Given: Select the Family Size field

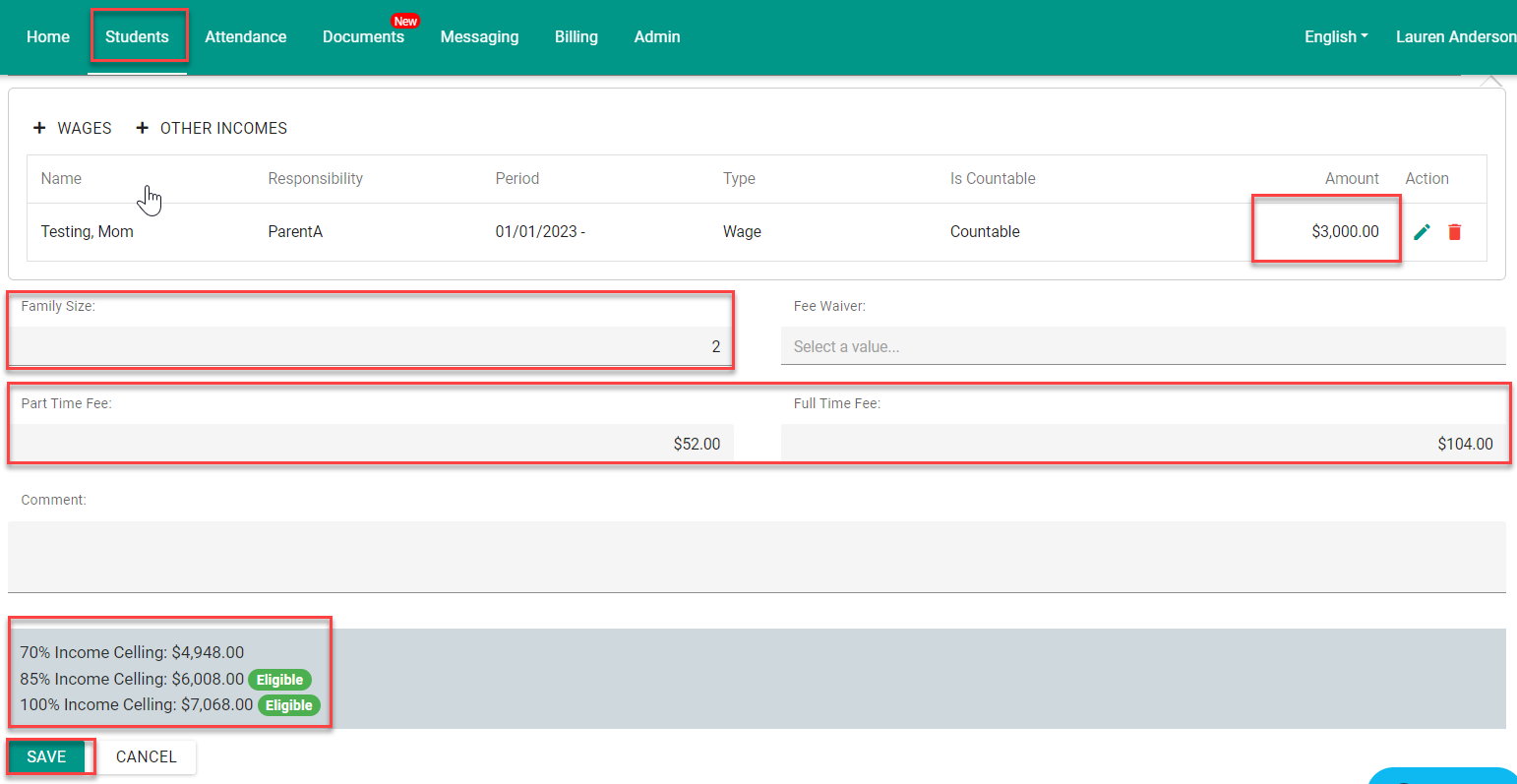Looking at the screenshot, I should (x=370, y=345).
